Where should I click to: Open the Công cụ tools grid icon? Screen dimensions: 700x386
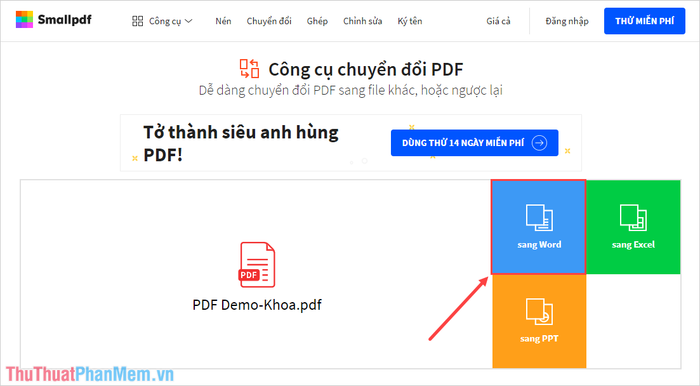coord(138,21)
